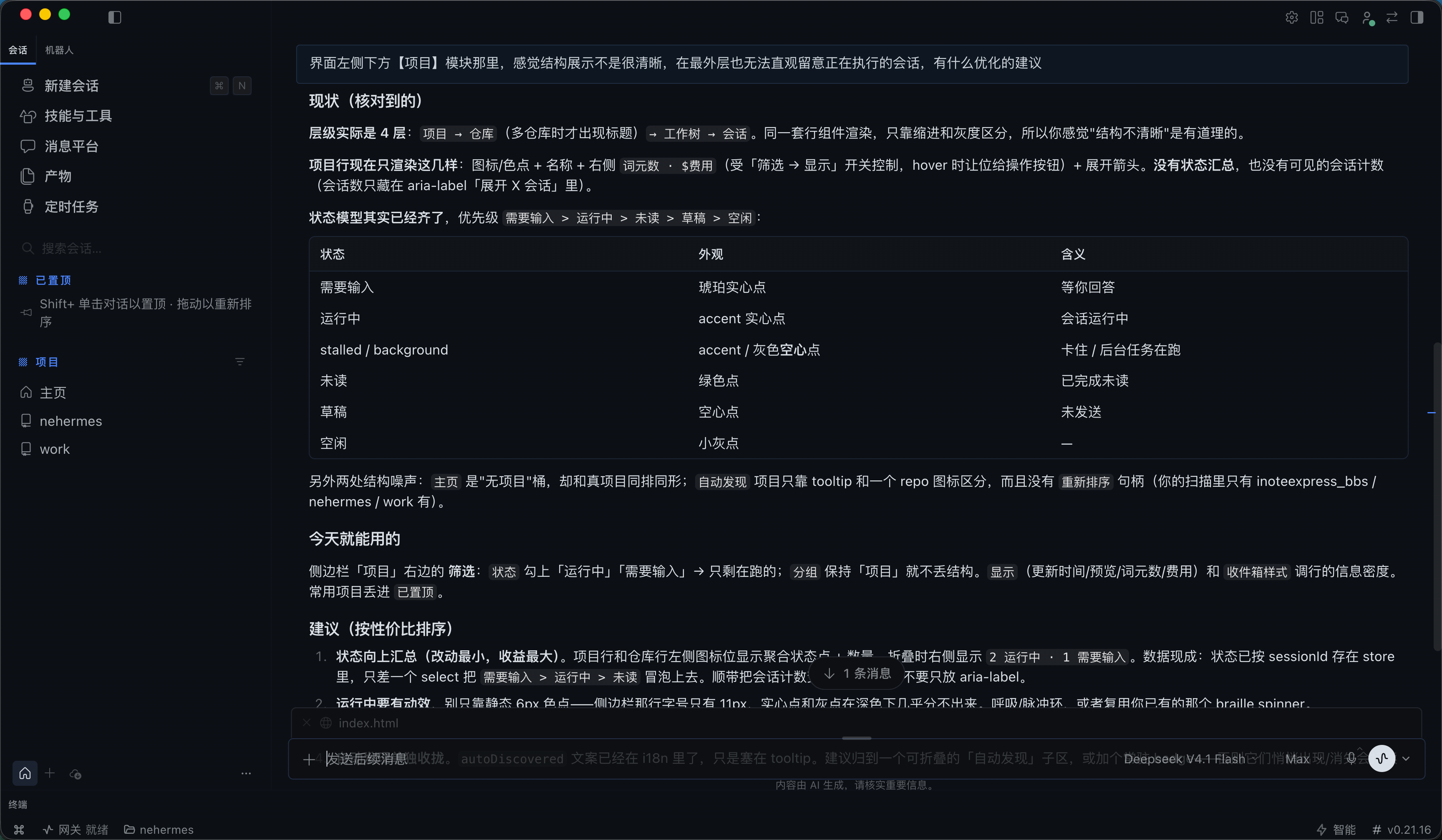Click the round waveform send button
The image size is (1442, 840).
click(1382, 759)
